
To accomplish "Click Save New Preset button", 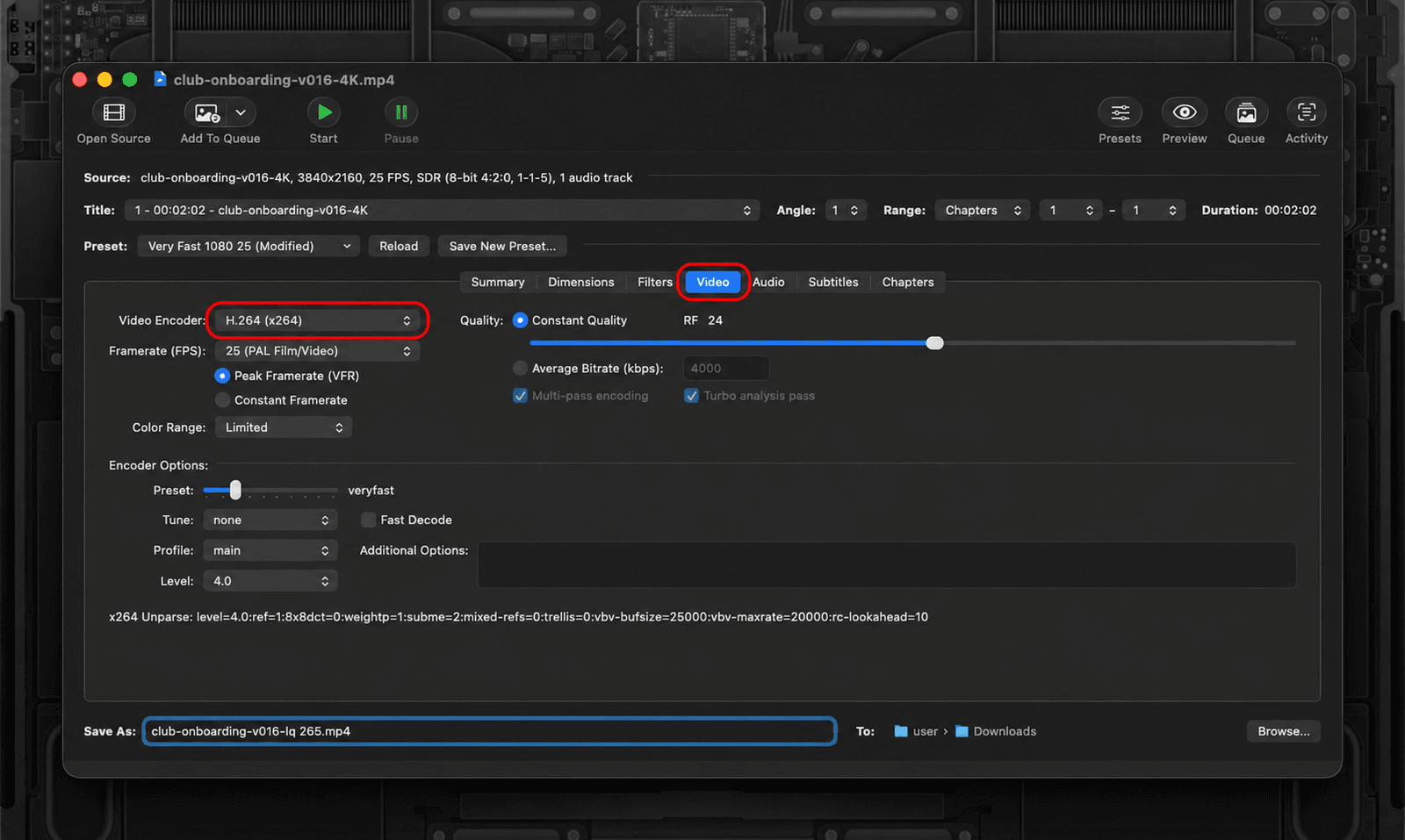I will pos(502,246).
